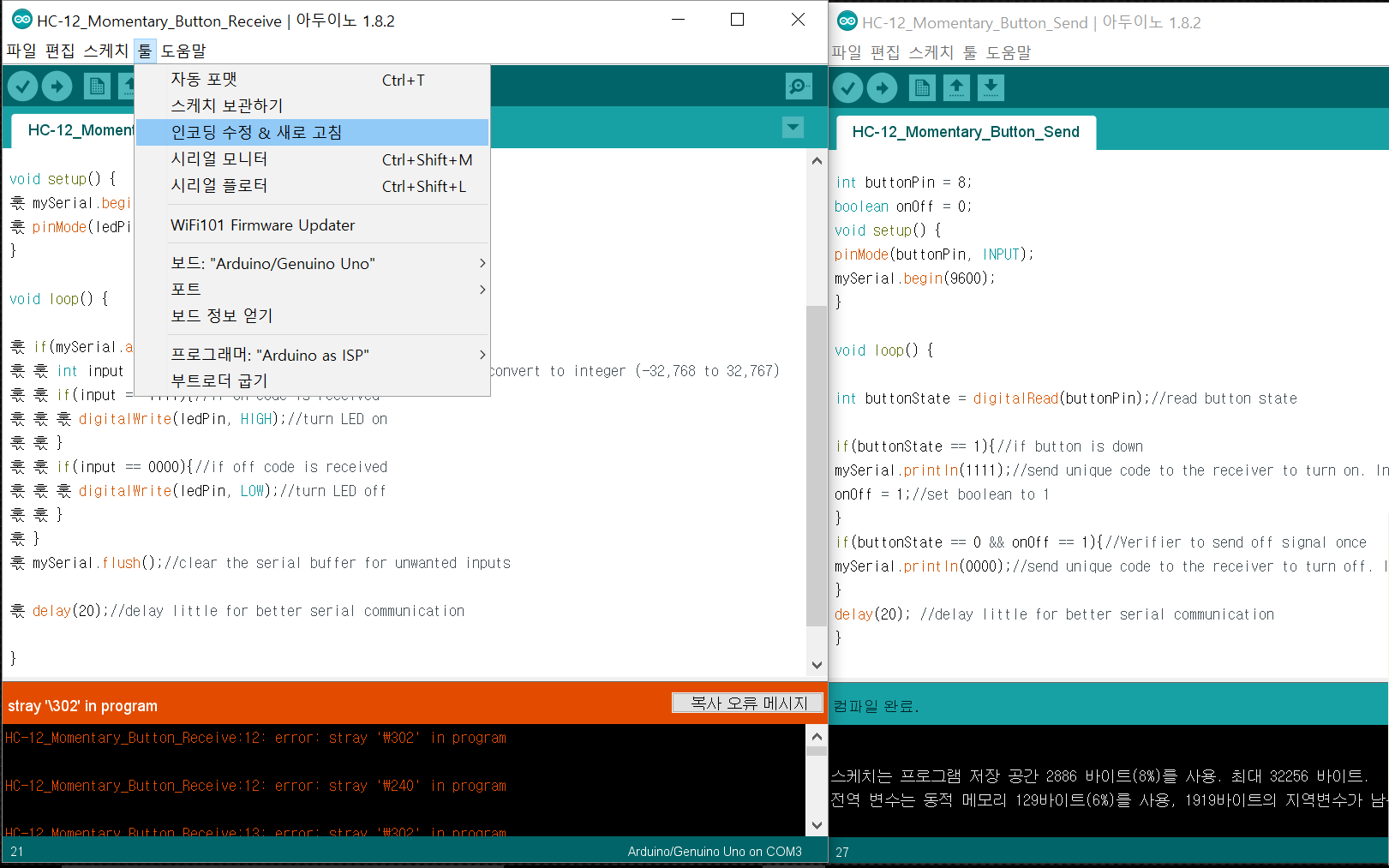Open 파일 menu in Receive window

[21, 51]
